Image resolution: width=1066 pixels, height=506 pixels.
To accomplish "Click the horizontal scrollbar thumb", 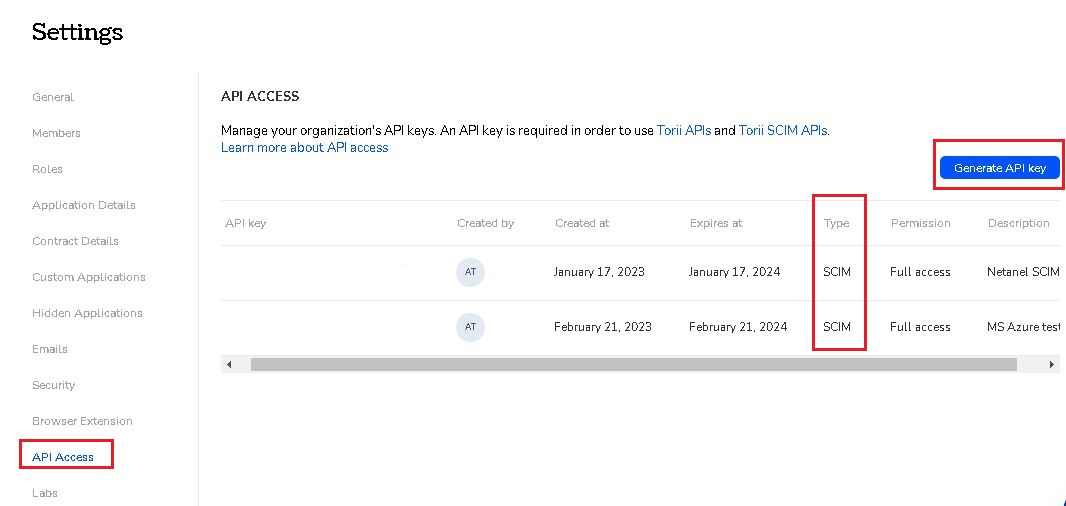I will pos(633,365).
